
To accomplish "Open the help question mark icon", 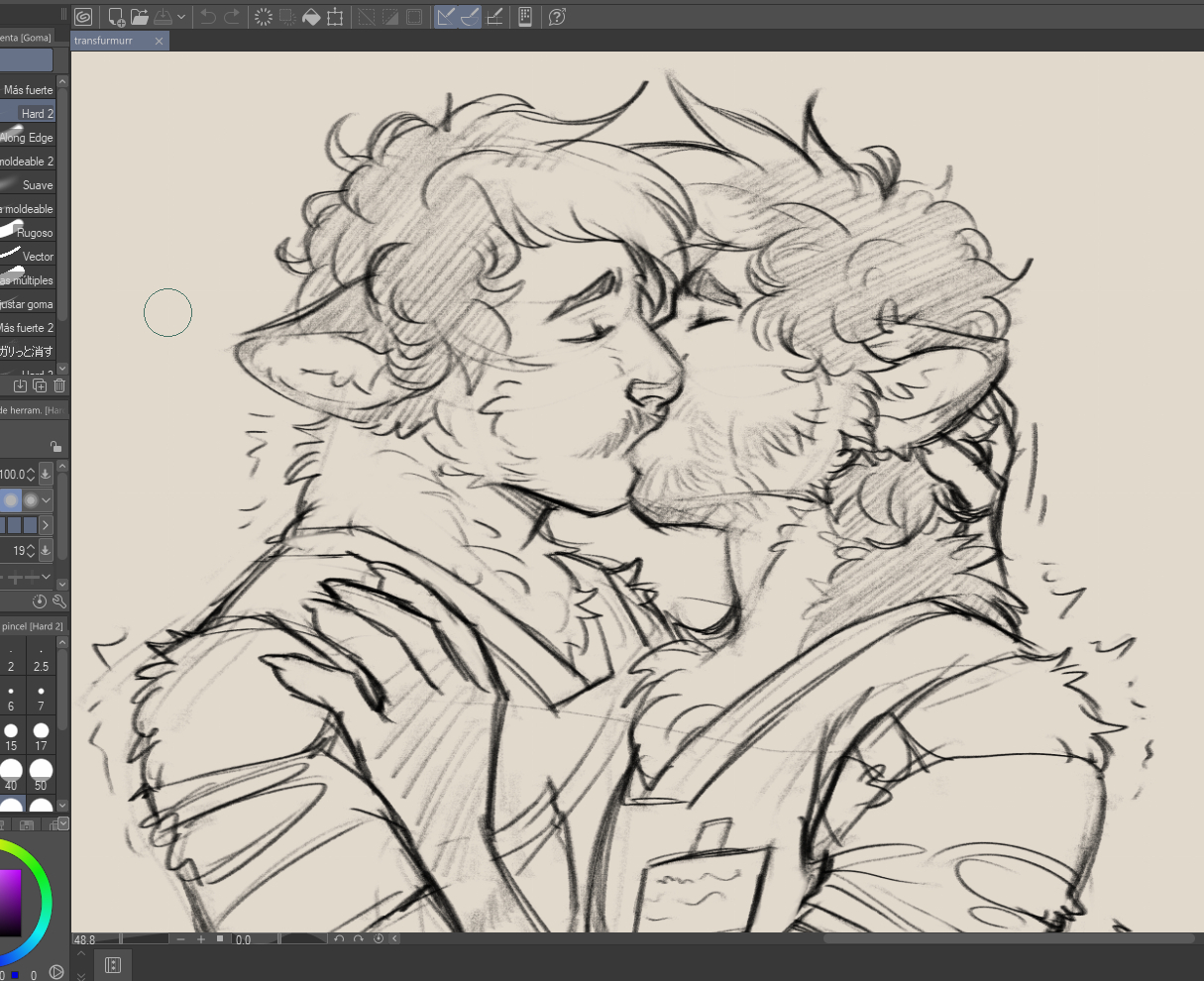I will tap(557, 17).
